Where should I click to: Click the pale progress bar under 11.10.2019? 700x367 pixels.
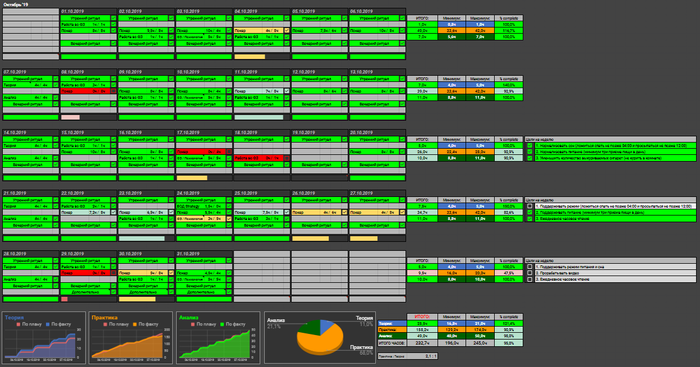click(x=258, y=117)
